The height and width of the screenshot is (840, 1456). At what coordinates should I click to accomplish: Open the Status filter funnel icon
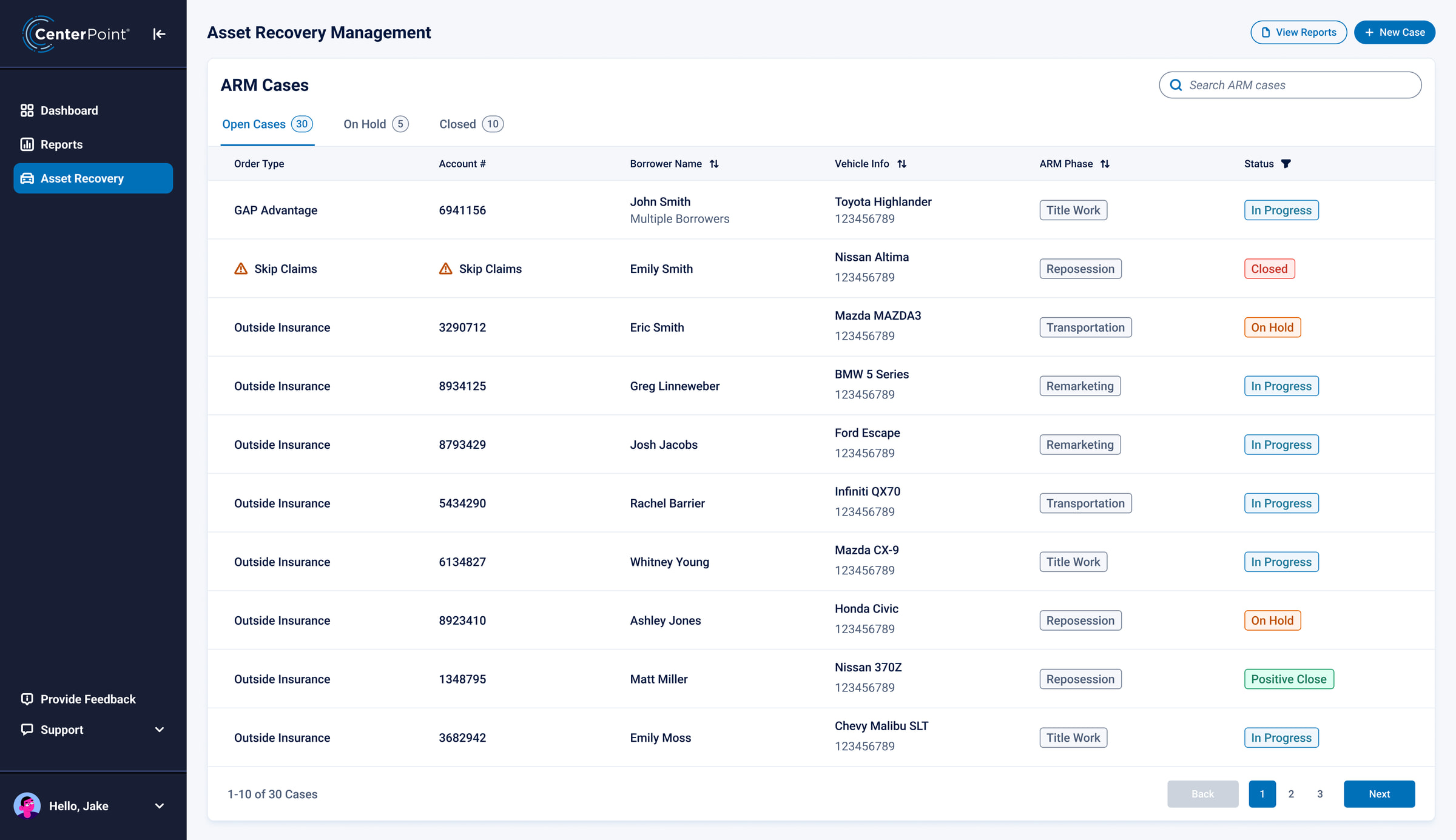1286,164
